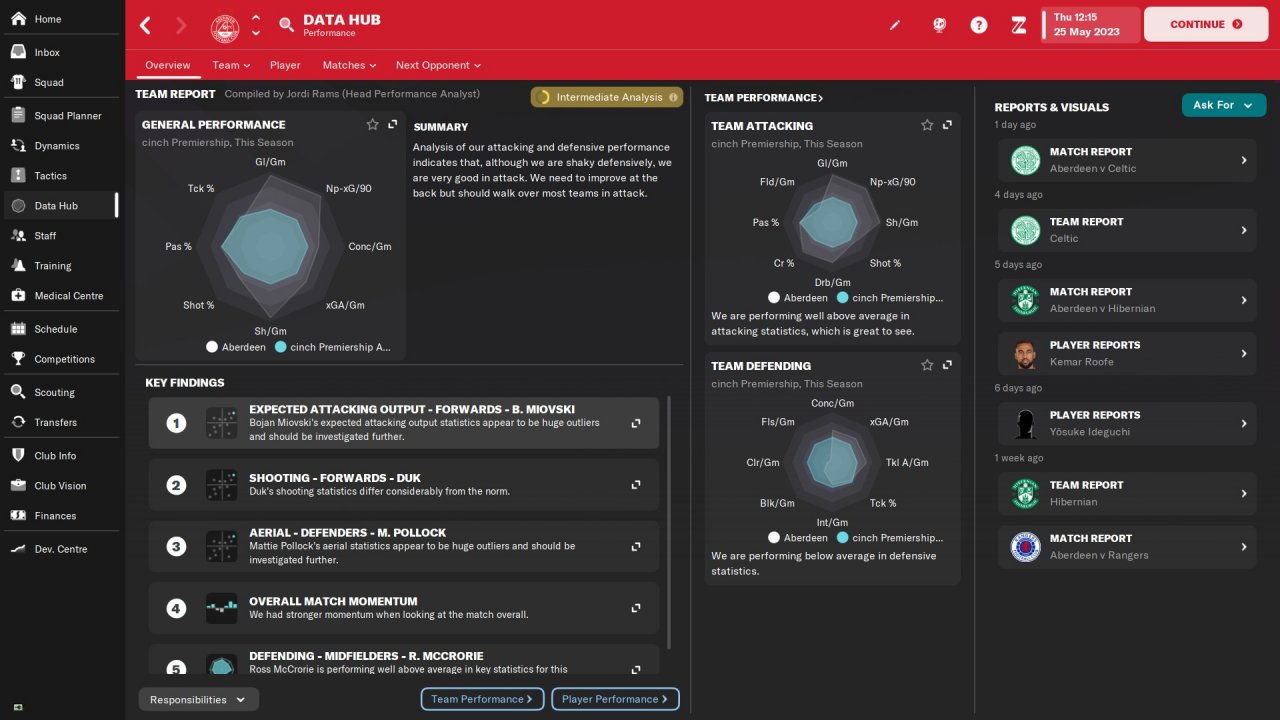Open the Team tab dropdown

231,65
